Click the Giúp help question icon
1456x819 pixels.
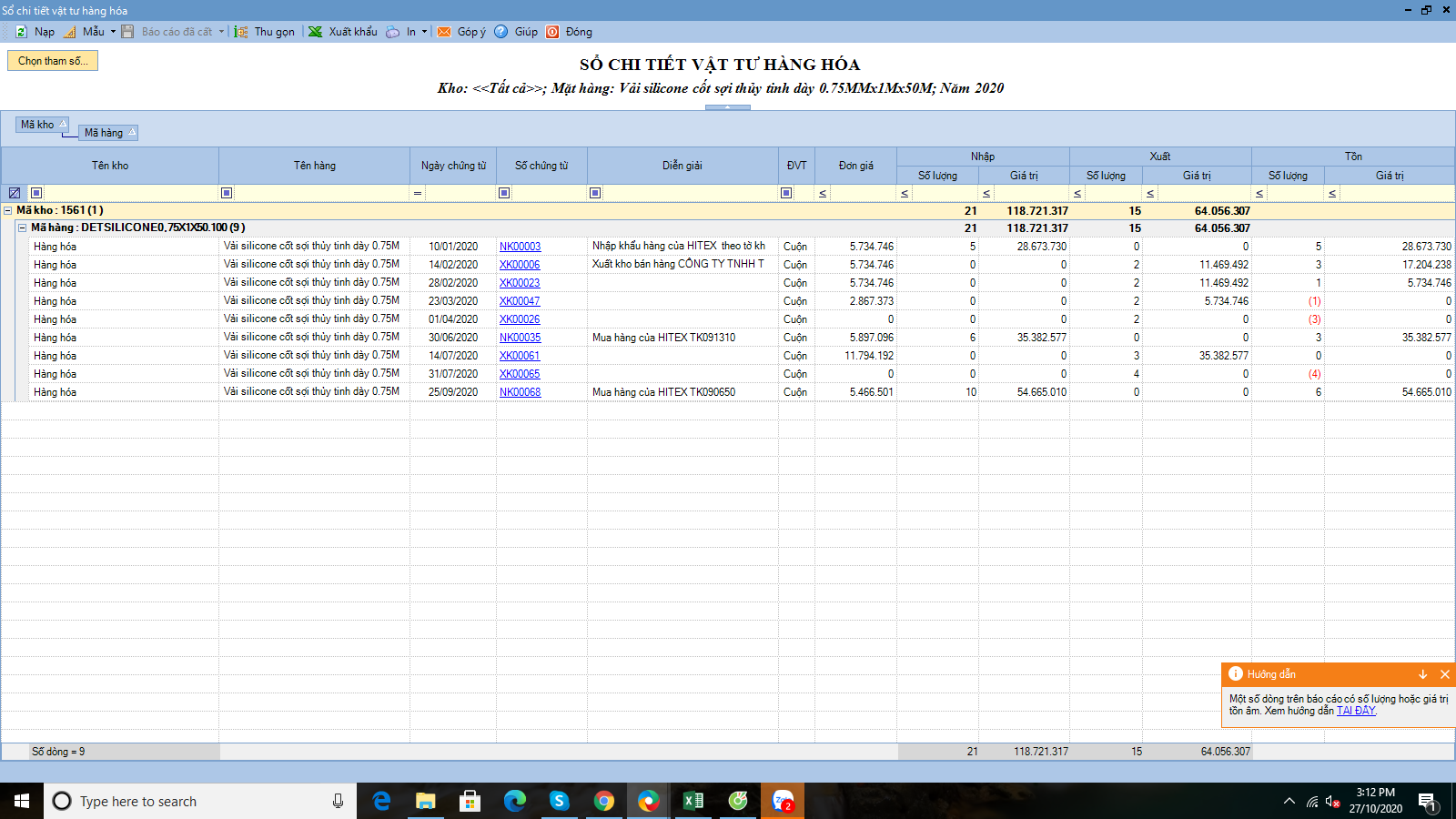[501, 32]
